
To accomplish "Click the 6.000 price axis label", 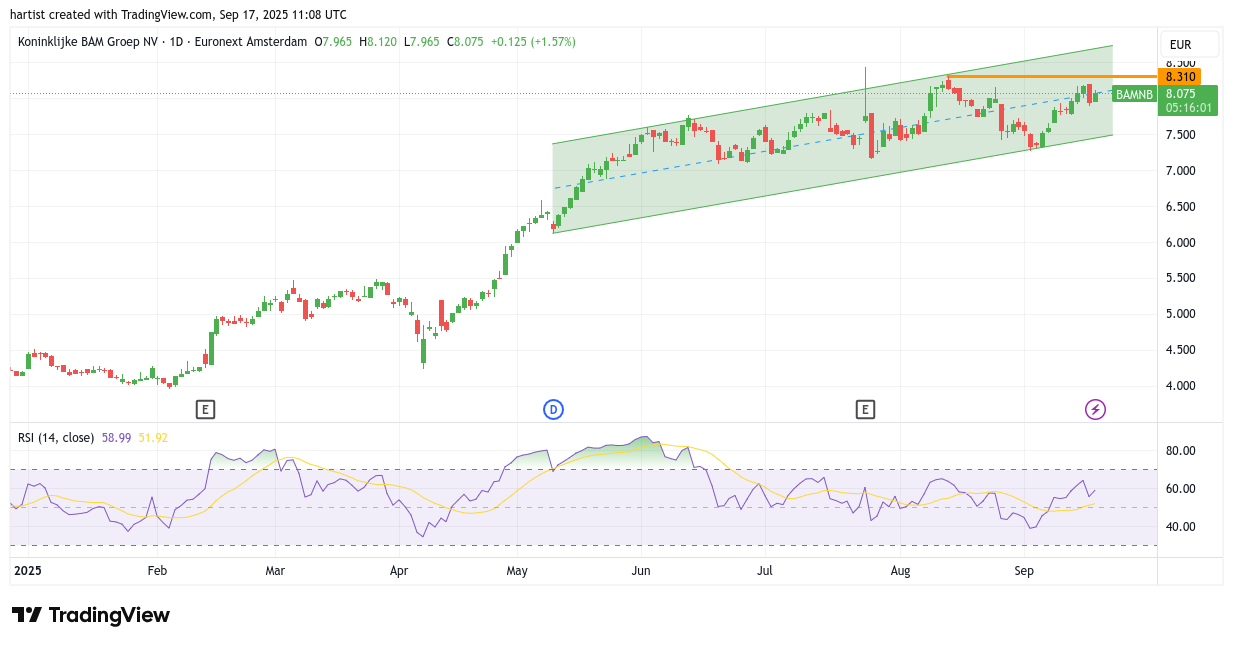I will click(1181, 243).
